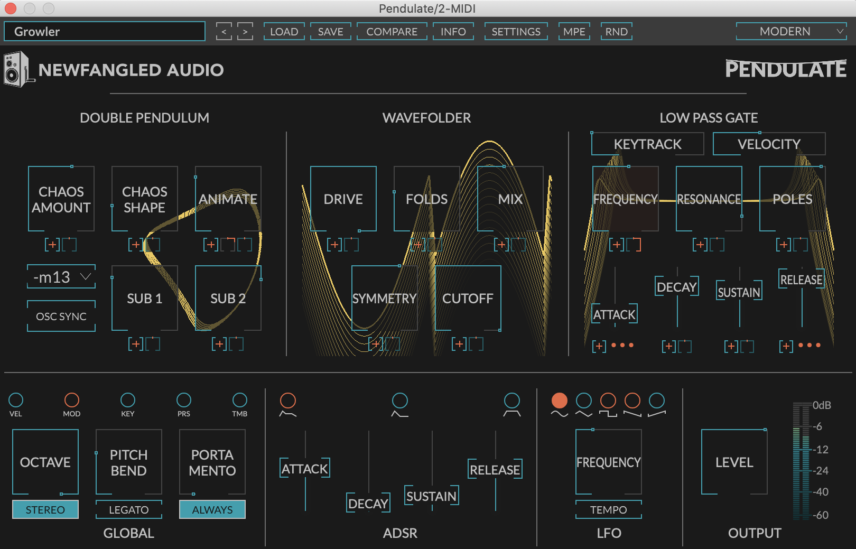
Task: Add modulation under Drive with plus
Action: (334, 244)
